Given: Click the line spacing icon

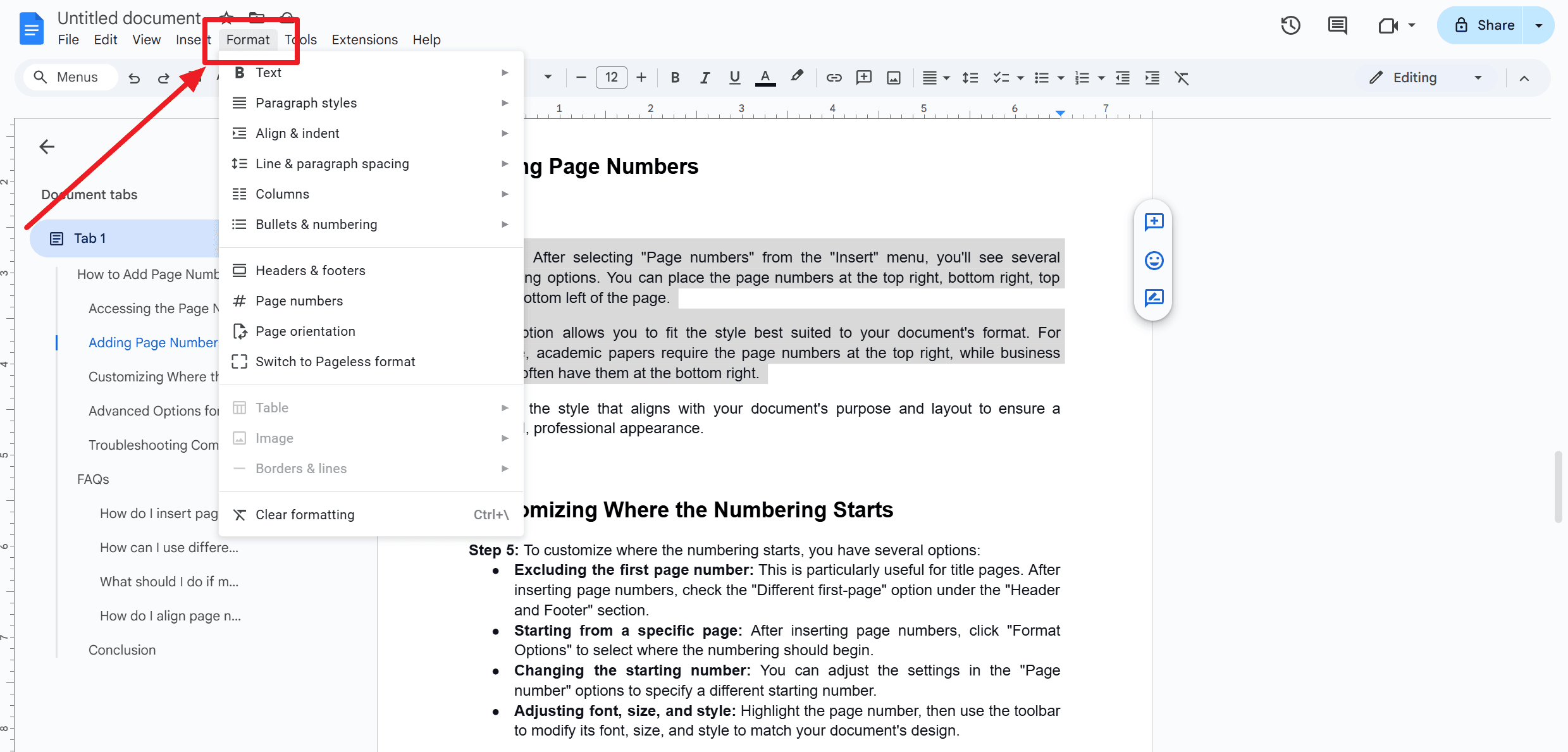Looking at the screenshot, I should tap(968, 77).
